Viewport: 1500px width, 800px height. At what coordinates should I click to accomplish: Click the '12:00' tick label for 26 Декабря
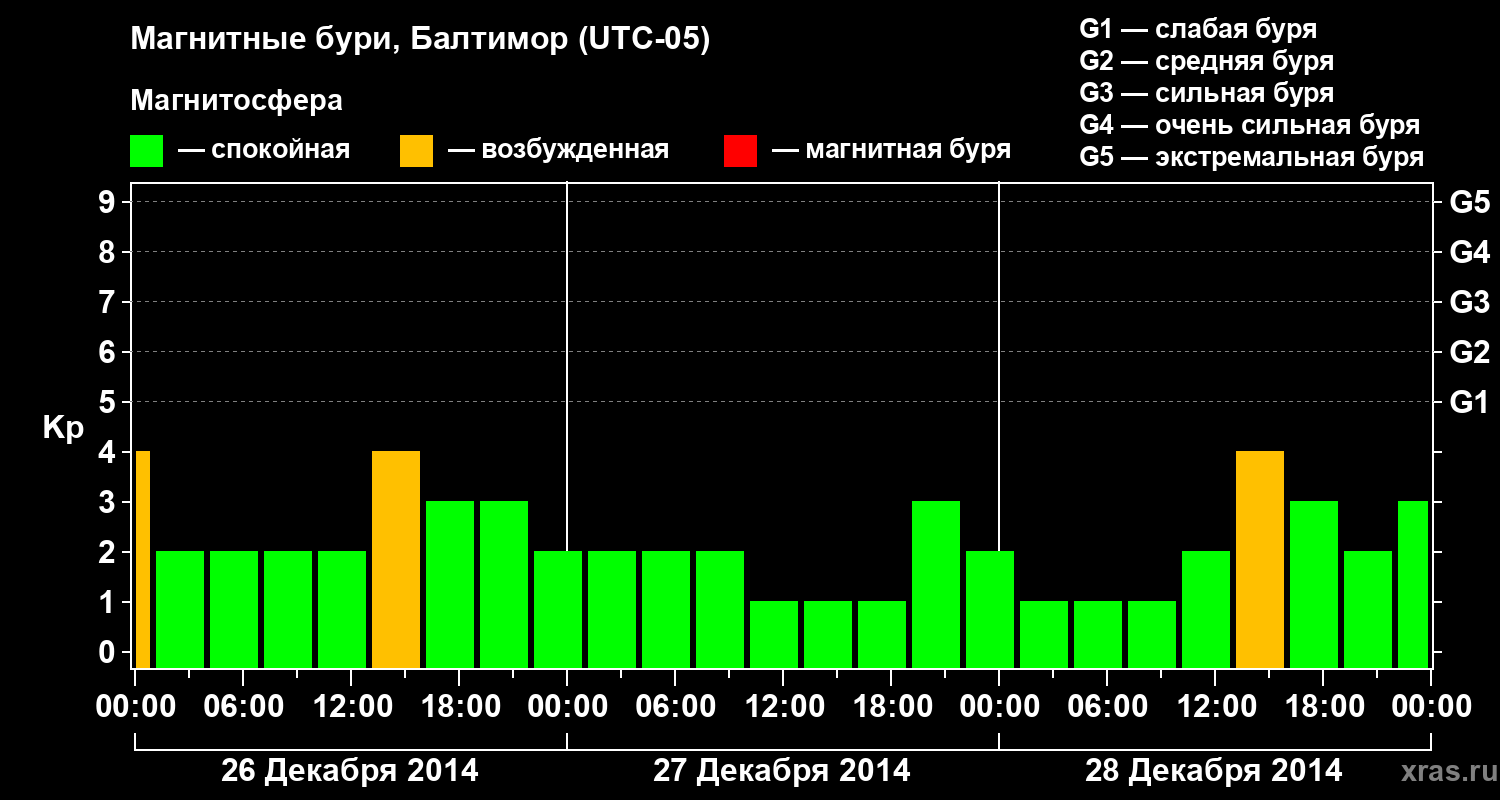351,706
